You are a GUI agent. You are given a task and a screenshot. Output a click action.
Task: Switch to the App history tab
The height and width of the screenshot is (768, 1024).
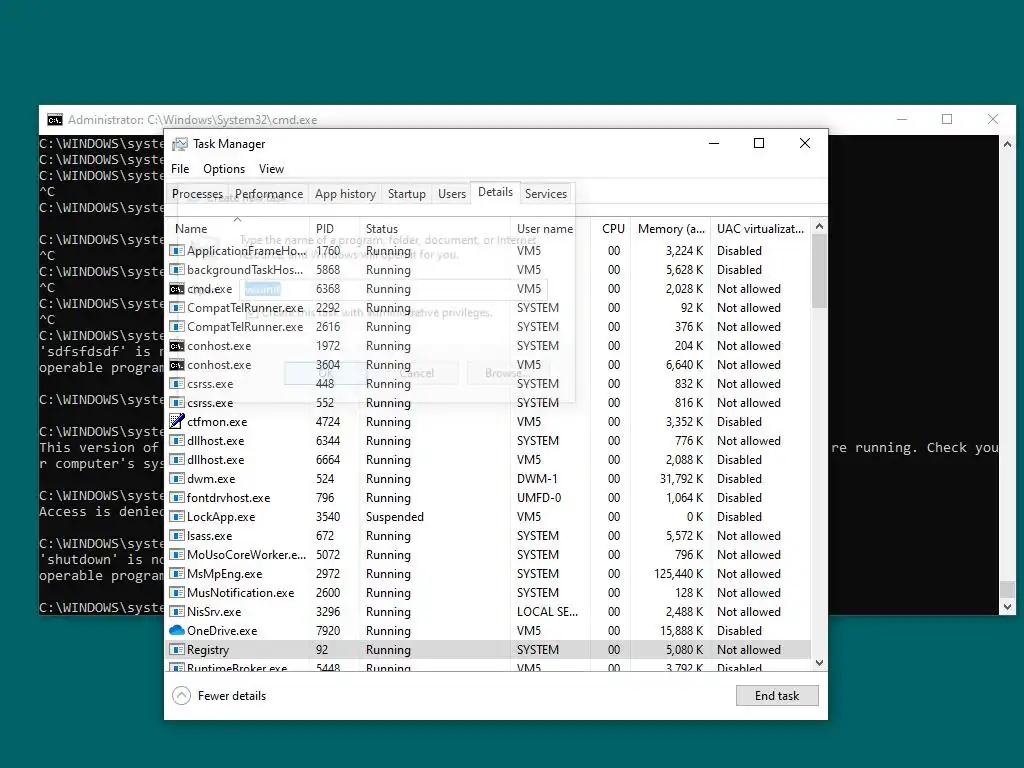coord(345,194)
